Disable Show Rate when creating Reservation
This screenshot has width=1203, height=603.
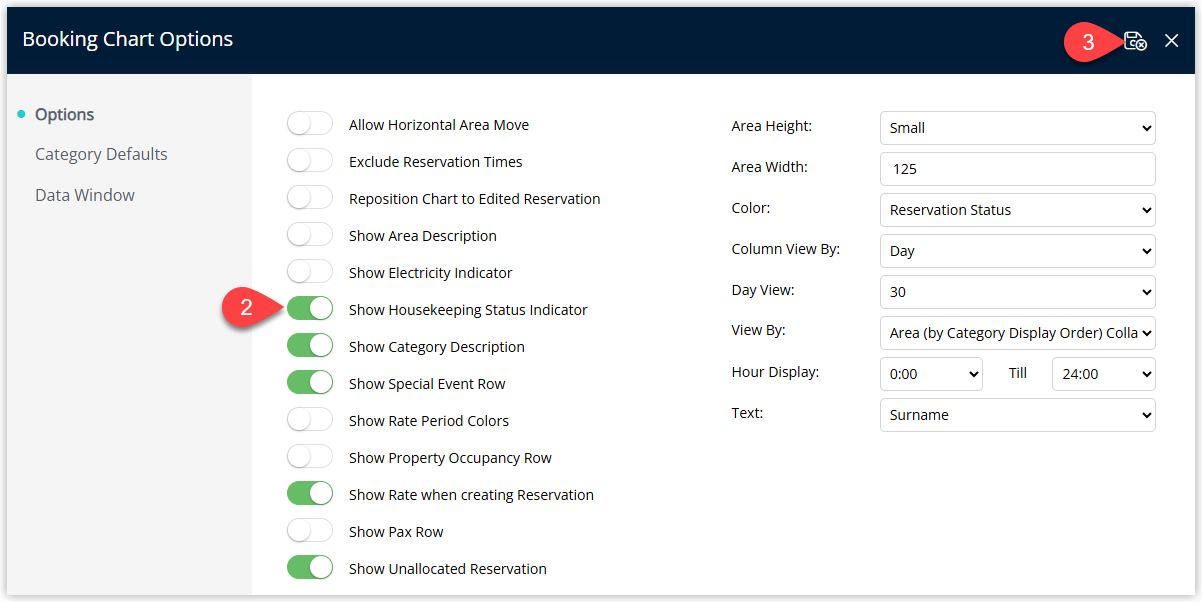tap(310, 494)
